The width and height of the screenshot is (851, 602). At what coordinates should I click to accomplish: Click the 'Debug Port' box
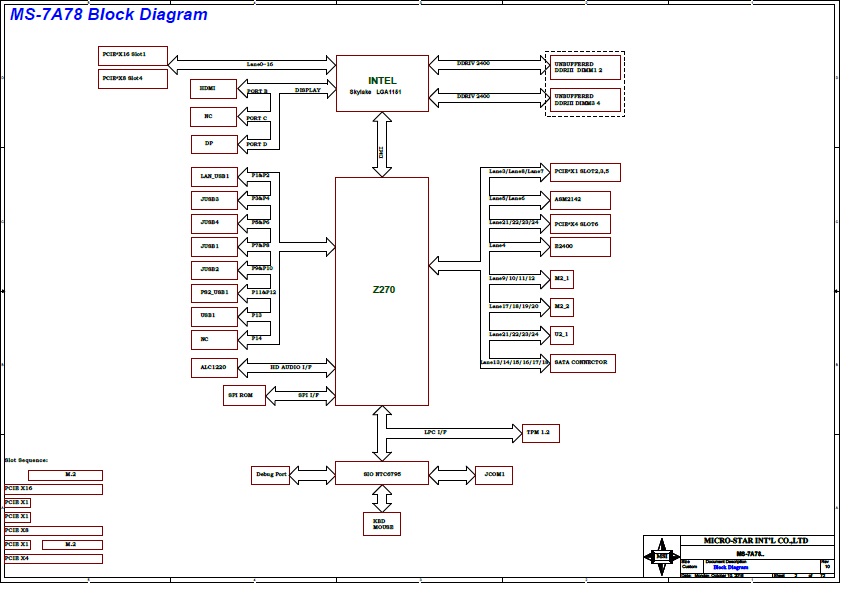point(270,475)
